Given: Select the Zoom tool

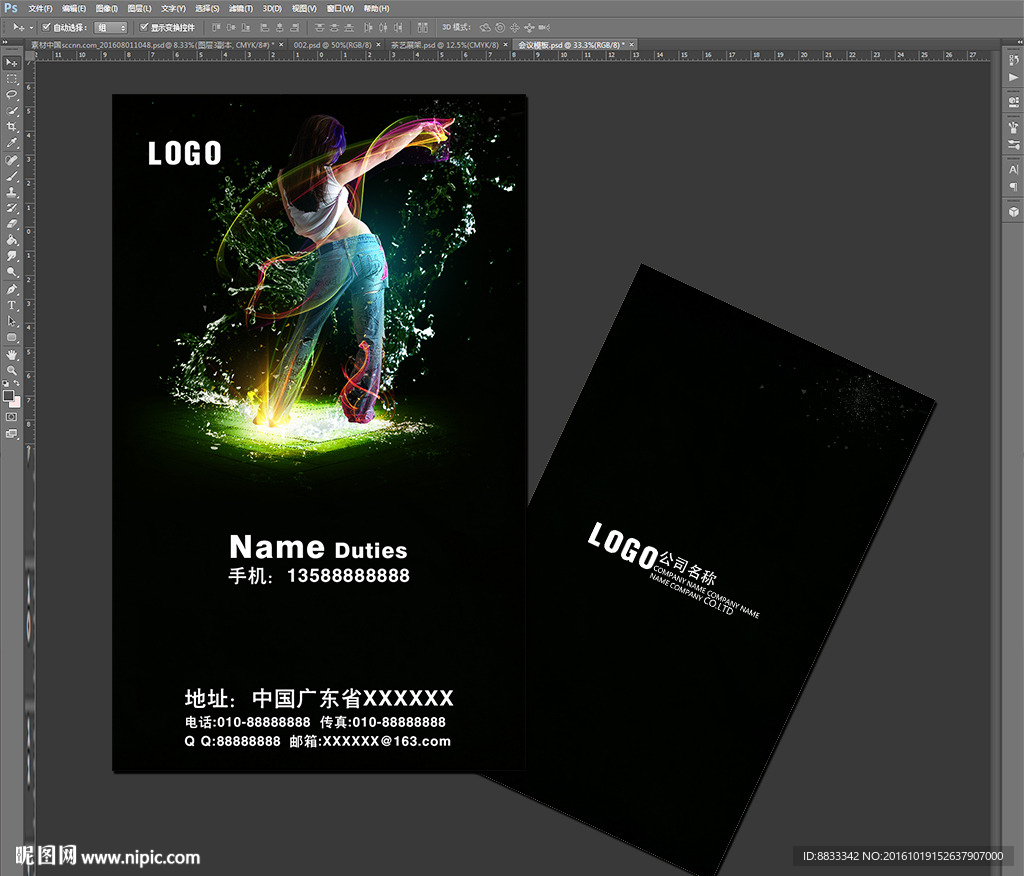Looking at the screenshot, I should point(12,370).
